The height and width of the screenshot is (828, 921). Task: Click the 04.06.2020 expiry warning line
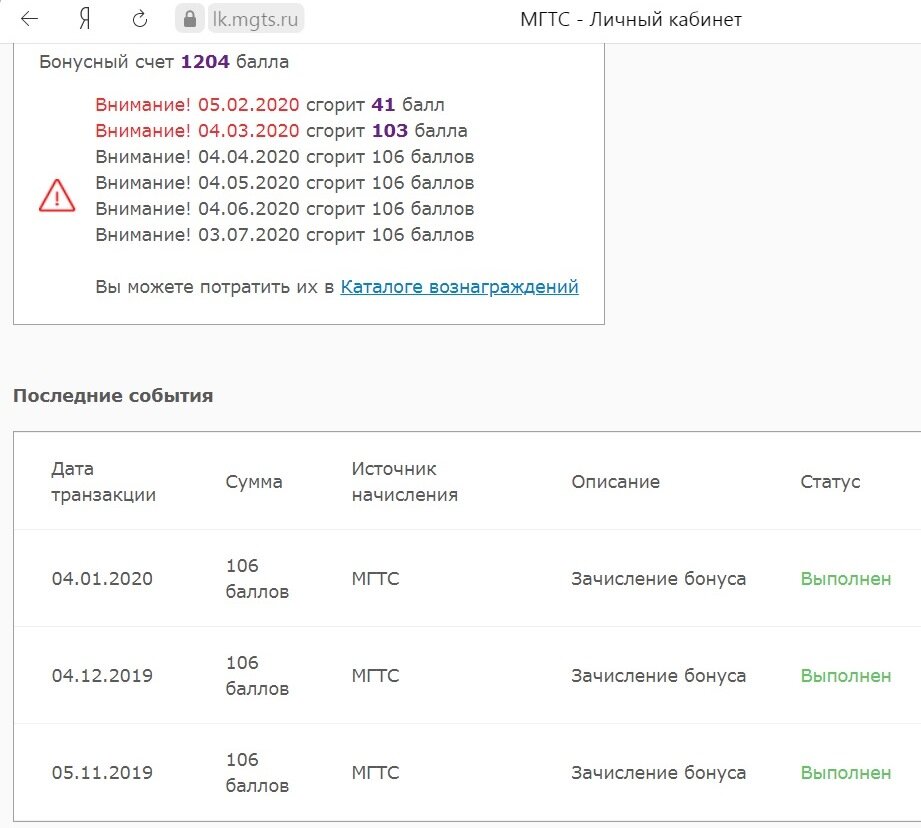tap(284, 208)
